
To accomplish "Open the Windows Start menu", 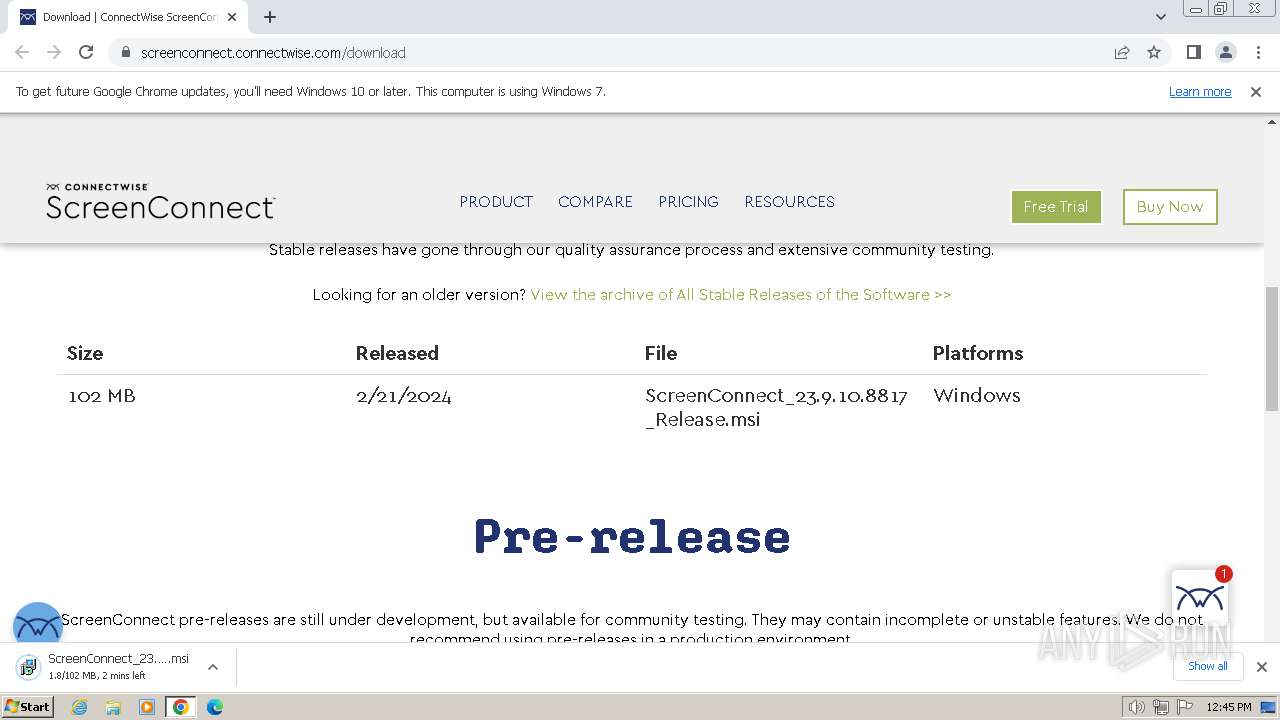I will pyautogui.click(x=28, y=706).
